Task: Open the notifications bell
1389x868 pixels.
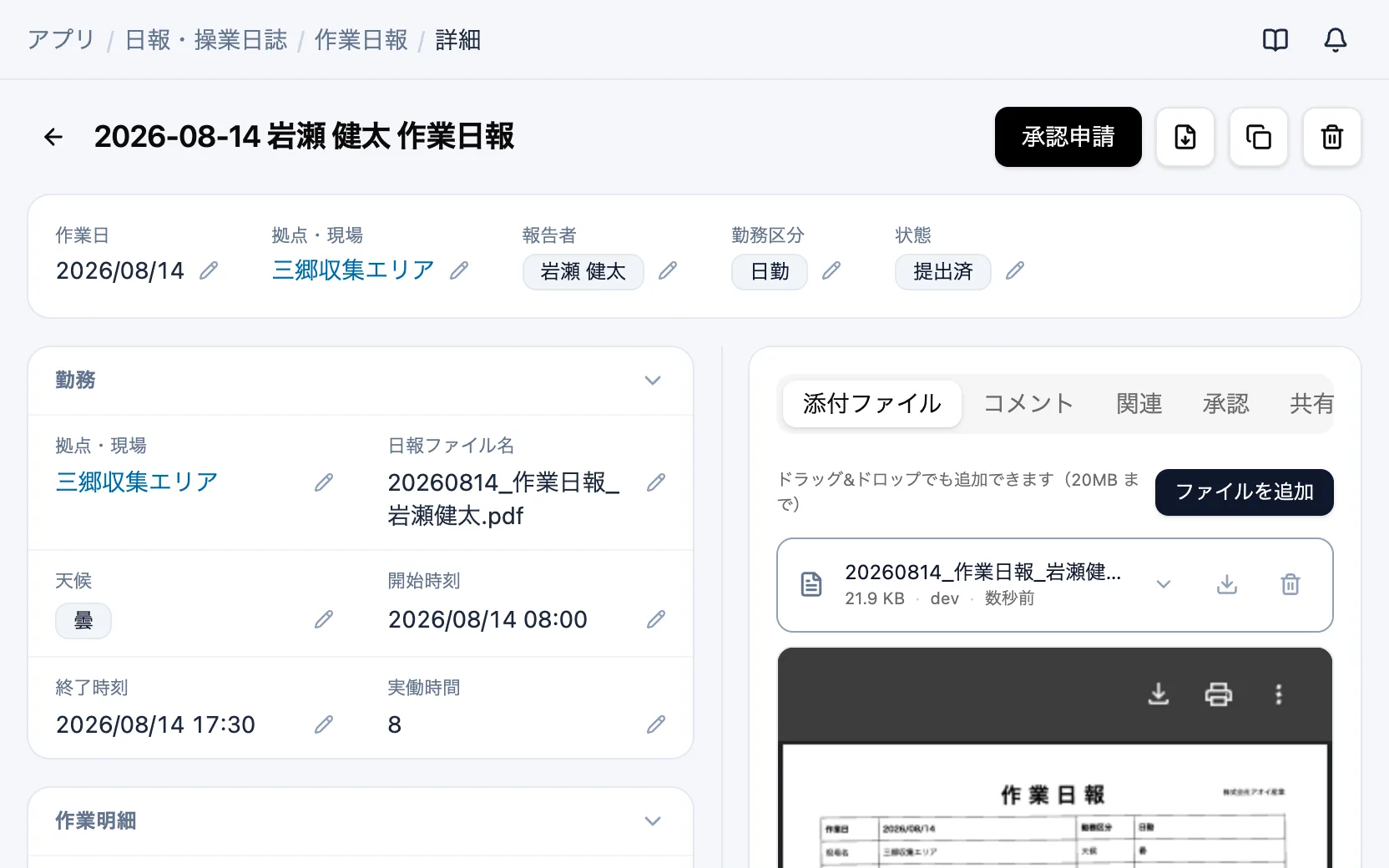Action: coord(1336,40)
